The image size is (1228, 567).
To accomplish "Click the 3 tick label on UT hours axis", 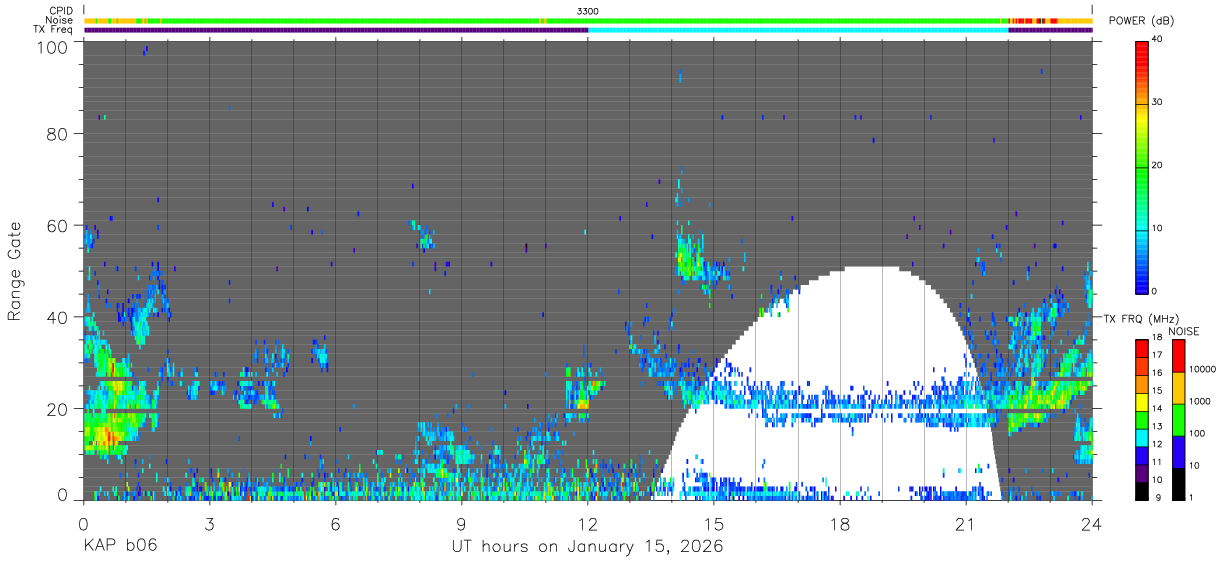I will click(x=209, y=524).
